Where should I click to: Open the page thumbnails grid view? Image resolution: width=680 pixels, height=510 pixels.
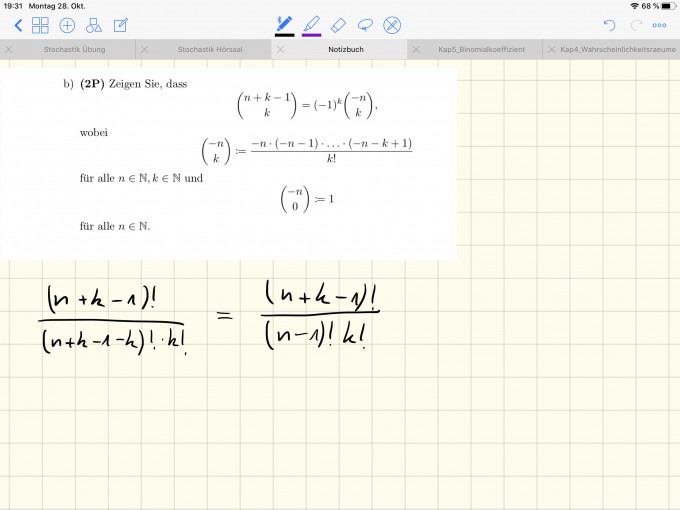coord(41,25)
